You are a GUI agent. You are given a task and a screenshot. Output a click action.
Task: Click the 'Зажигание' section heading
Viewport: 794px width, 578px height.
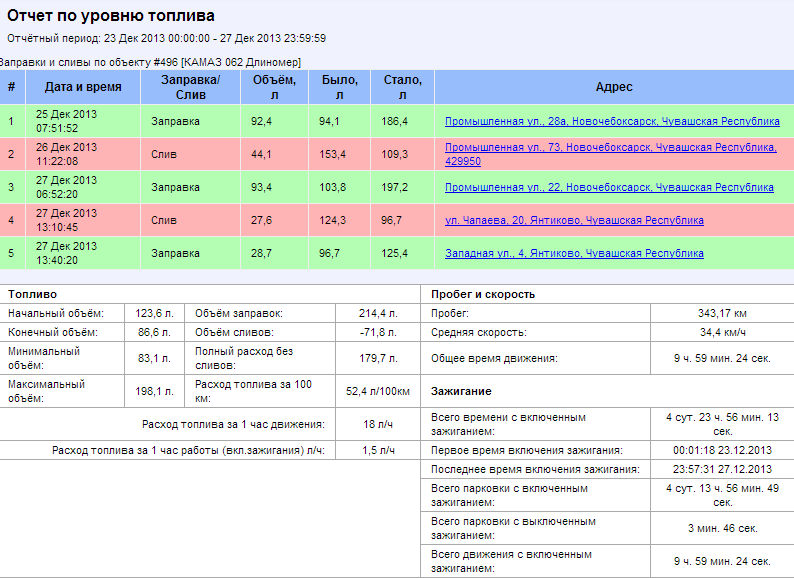tap(461, 390)
